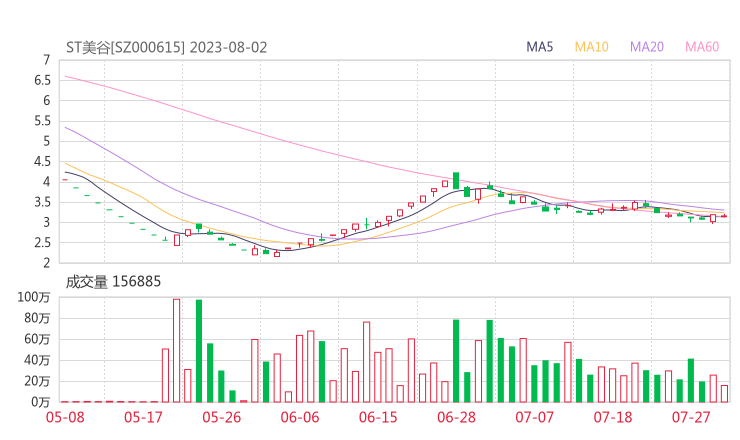
Task: Click the price axis label 3.5
Action: 42,202
